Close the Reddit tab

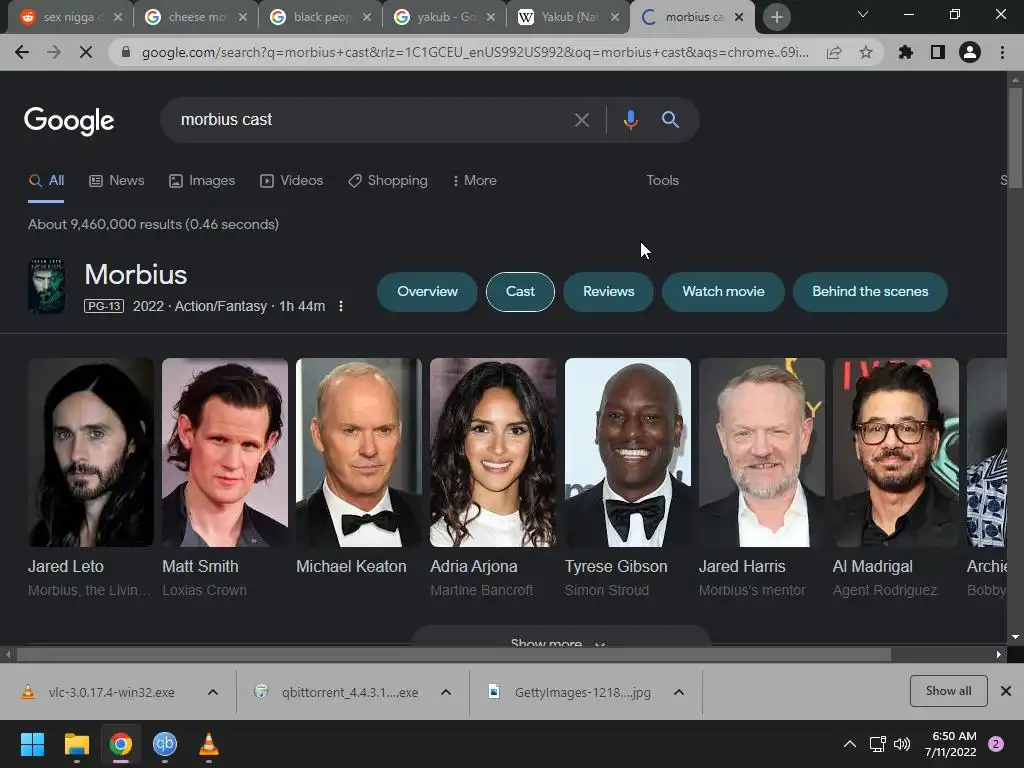pos(118,17)
